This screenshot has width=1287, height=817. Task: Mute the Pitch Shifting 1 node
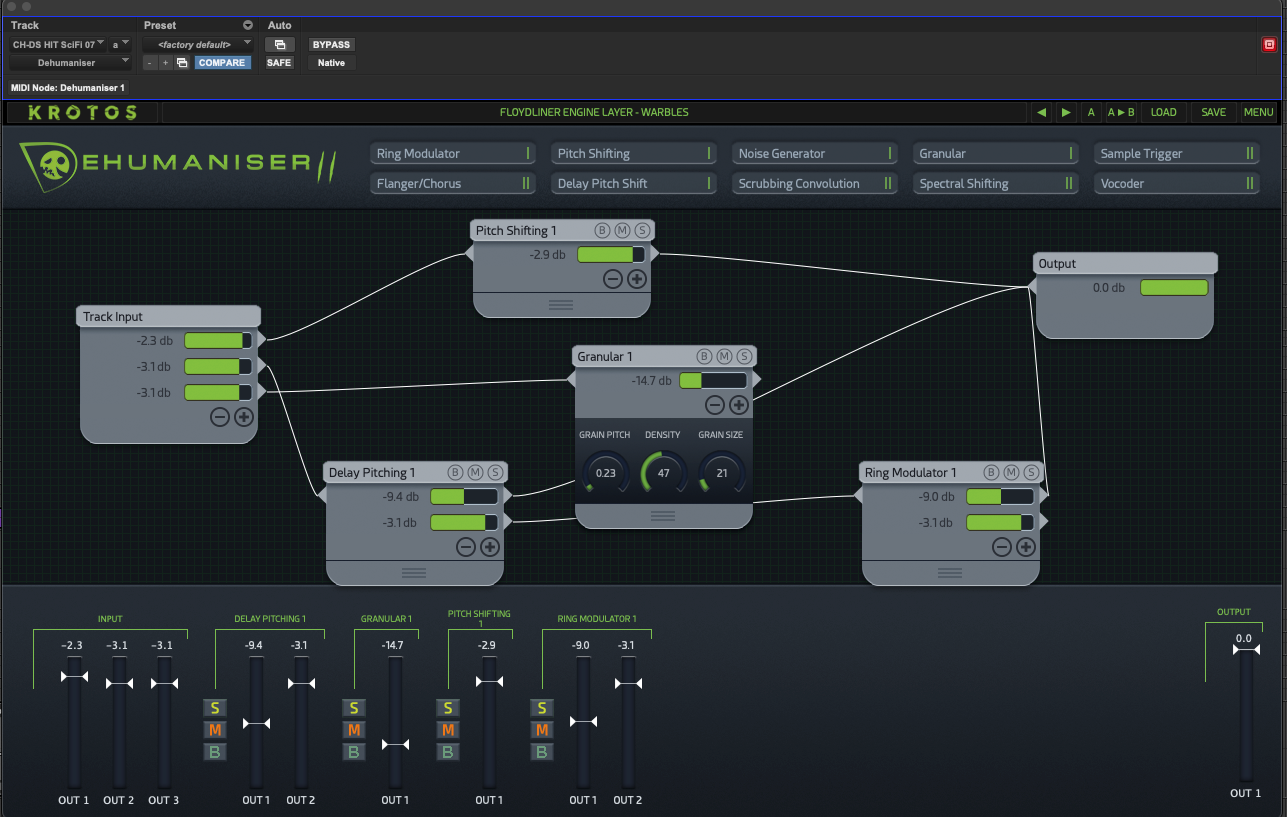point(622,230)
